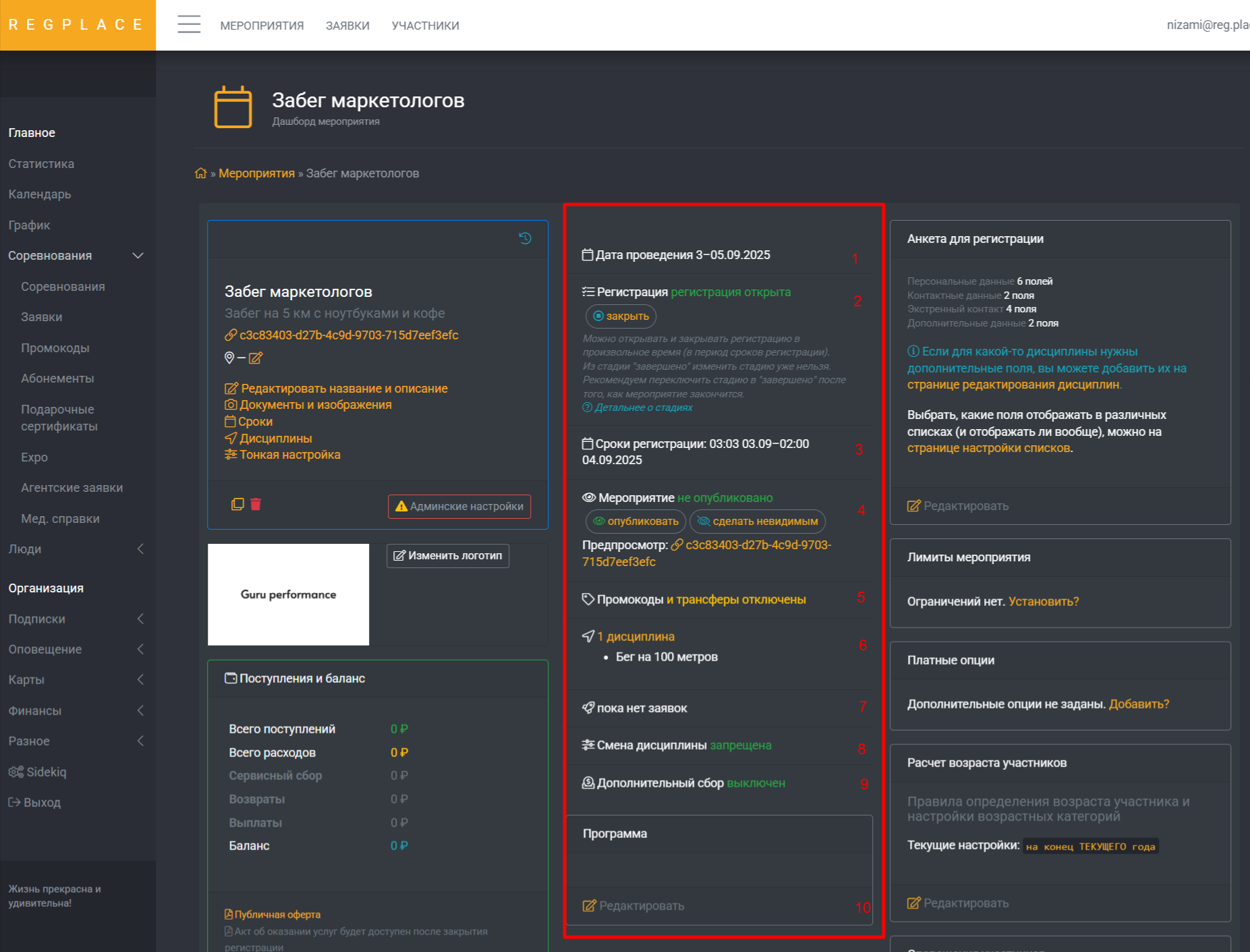
Task: Click the red delete trash icon
Action: coord(256,504)
